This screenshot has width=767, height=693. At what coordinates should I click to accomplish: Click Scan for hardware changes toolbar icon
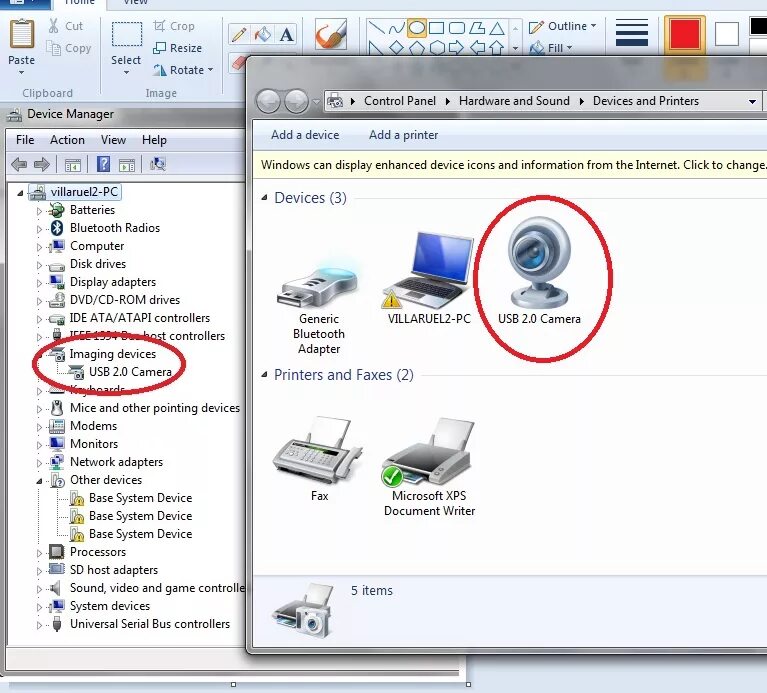point(158,164)
